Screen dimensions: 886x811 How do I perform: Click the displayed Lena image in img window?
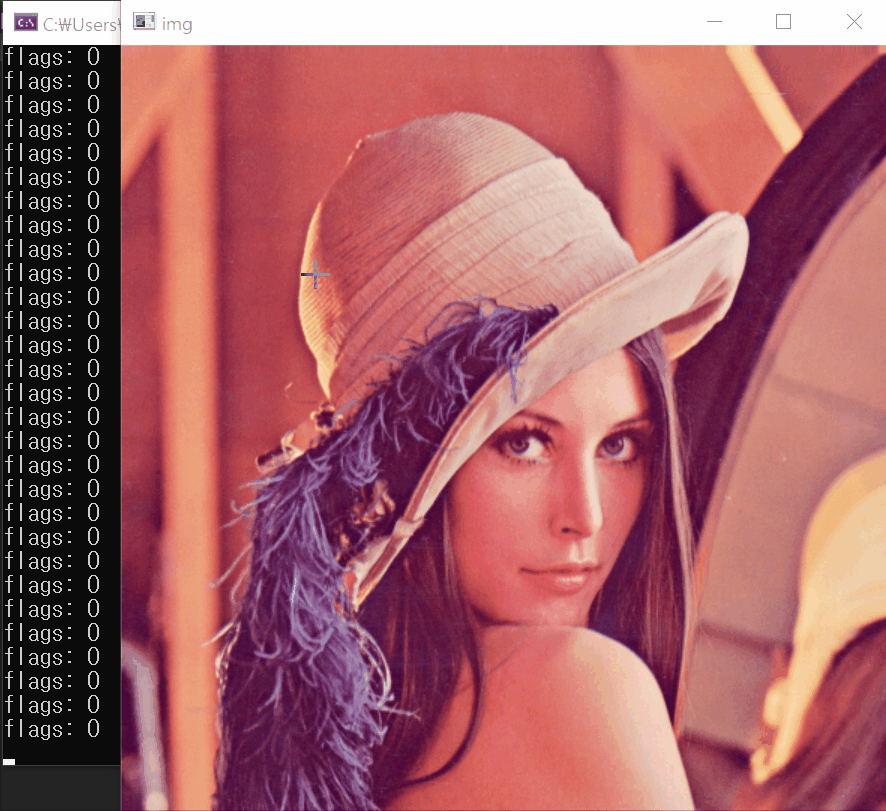[503, 428]
